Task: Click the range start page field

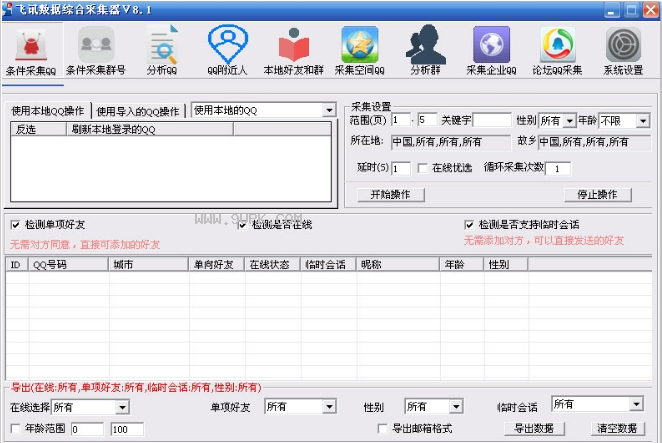Action: click(x=401, y=120)
